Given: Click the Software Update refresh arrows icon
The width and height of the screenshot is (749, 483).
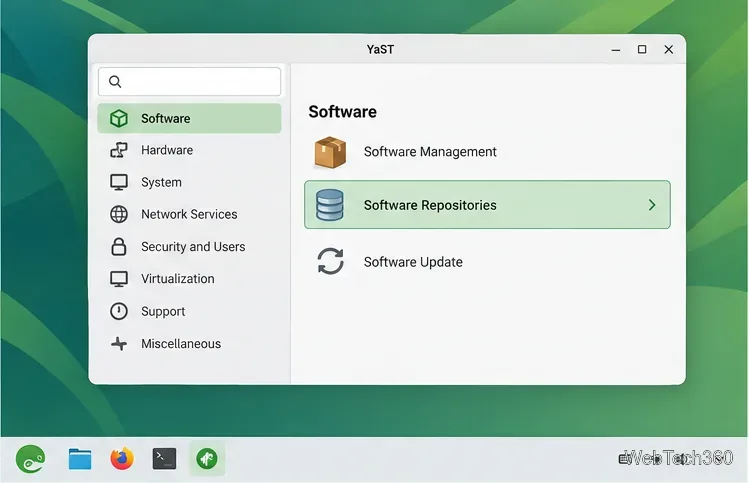Looking at the screenshot, I should [x=330, y=261].
